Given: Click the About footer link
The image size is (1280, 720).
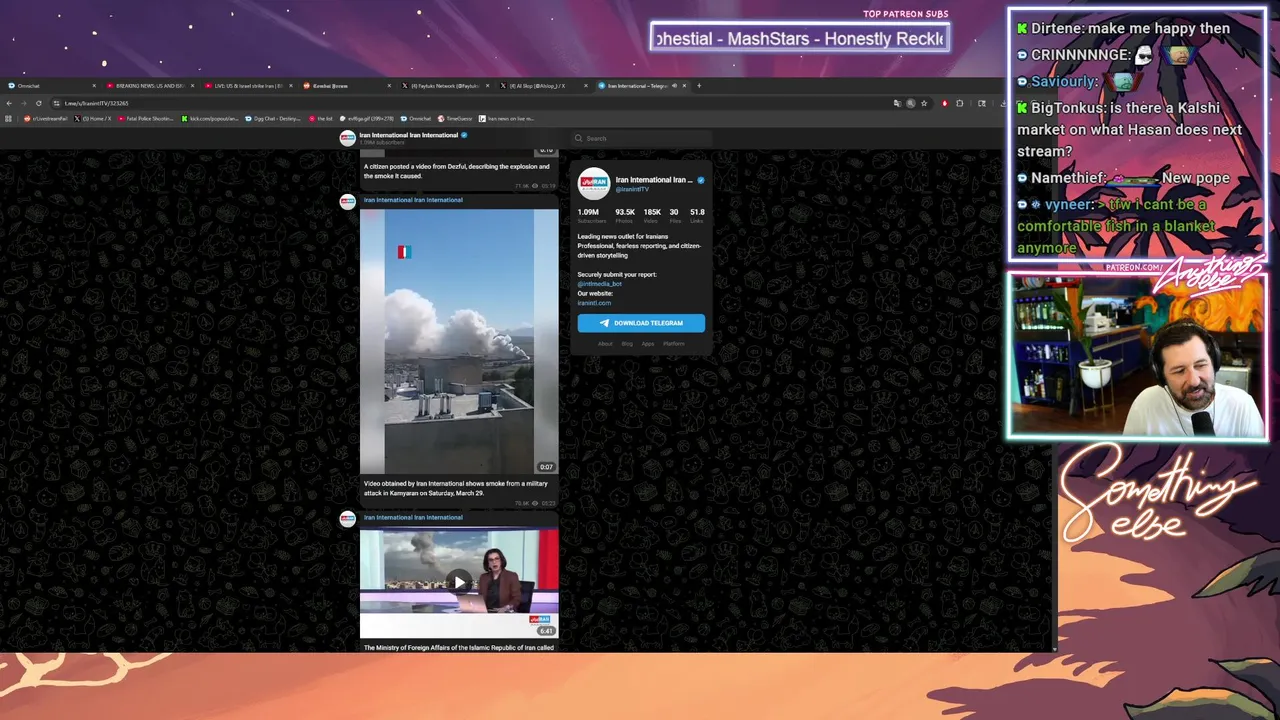Looking at the screenshot, I should pyautogui.click(x=605, y=344).
